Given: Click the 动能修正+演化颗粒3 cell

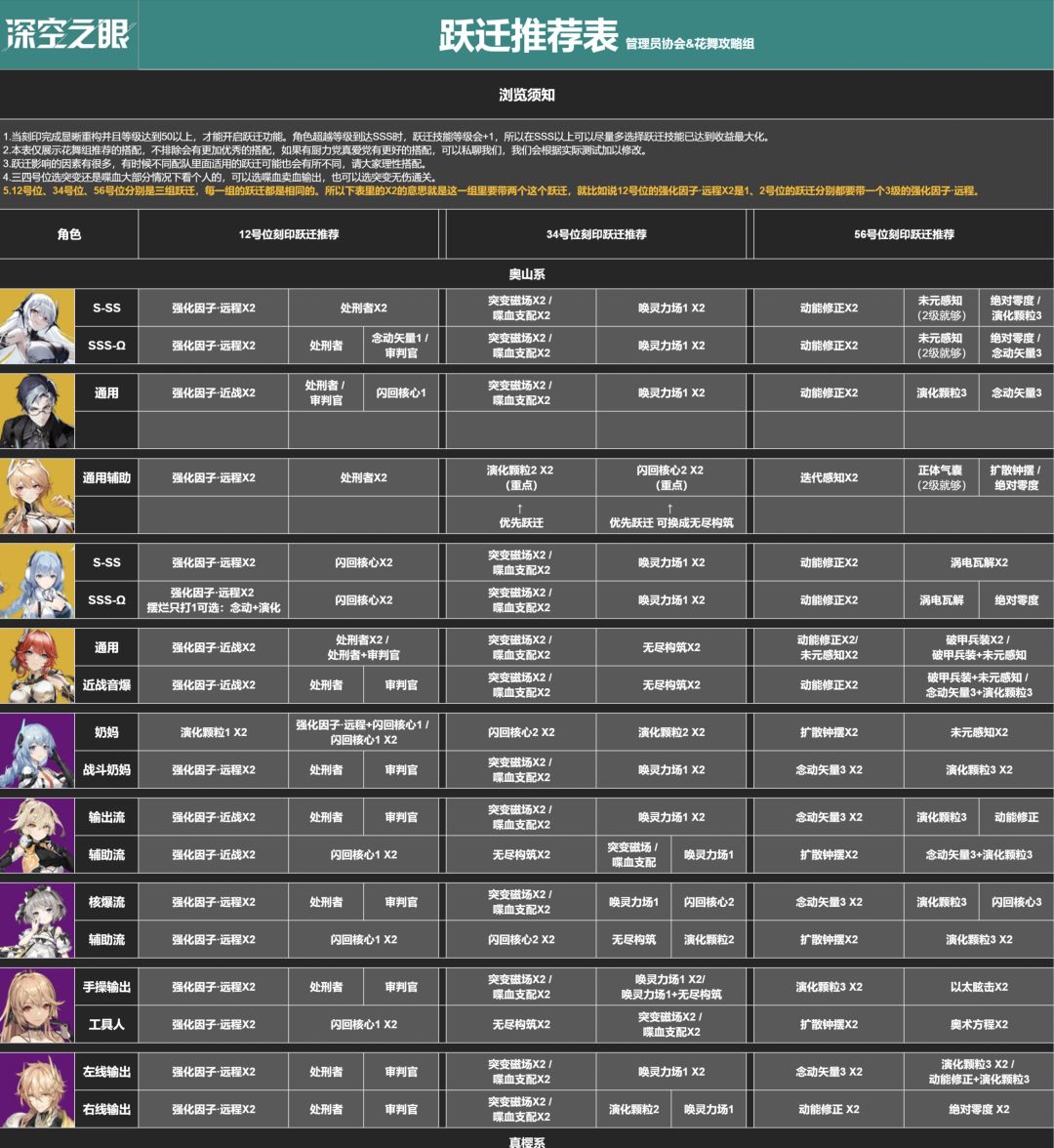Looking at the screenshot, I should pos(979,1072).
